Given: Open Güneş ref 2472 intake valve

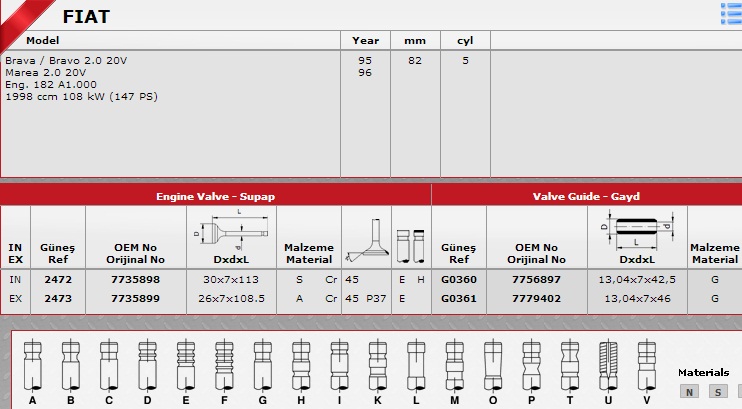Looking at the screenshot, I should point(58,280).
